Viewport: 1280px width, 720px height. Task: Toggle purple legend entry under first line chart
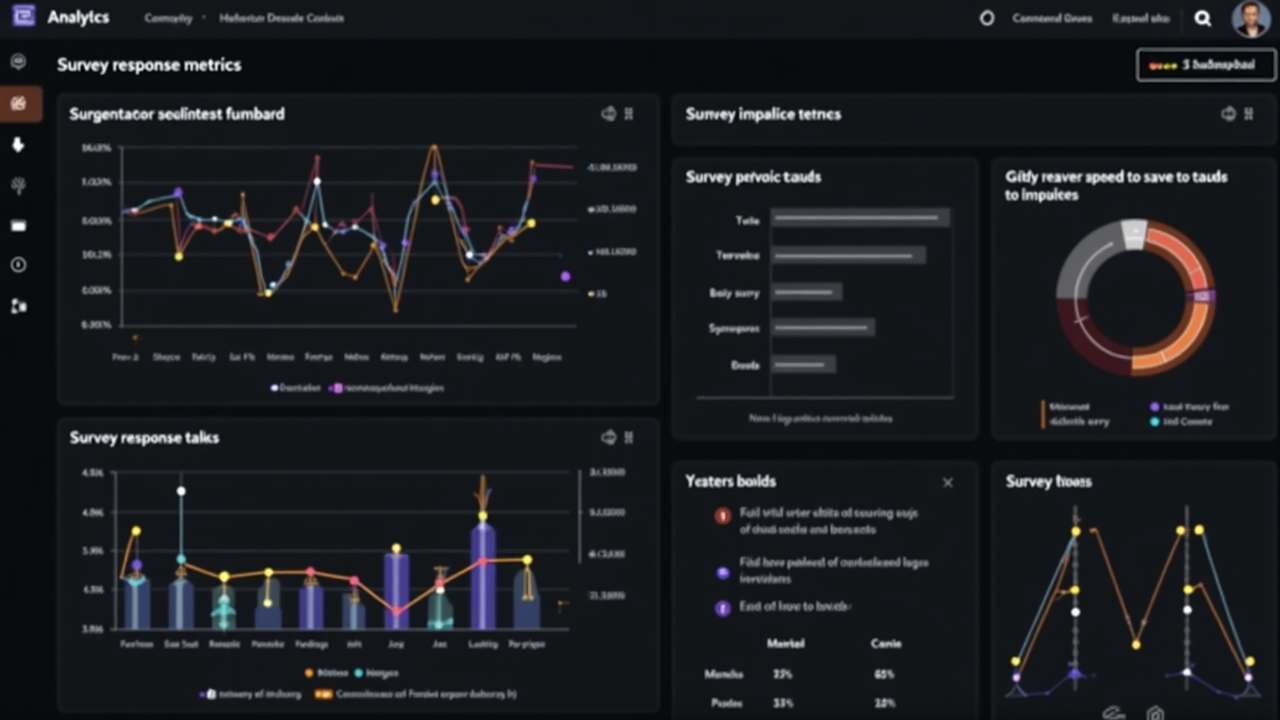[338, 388]
